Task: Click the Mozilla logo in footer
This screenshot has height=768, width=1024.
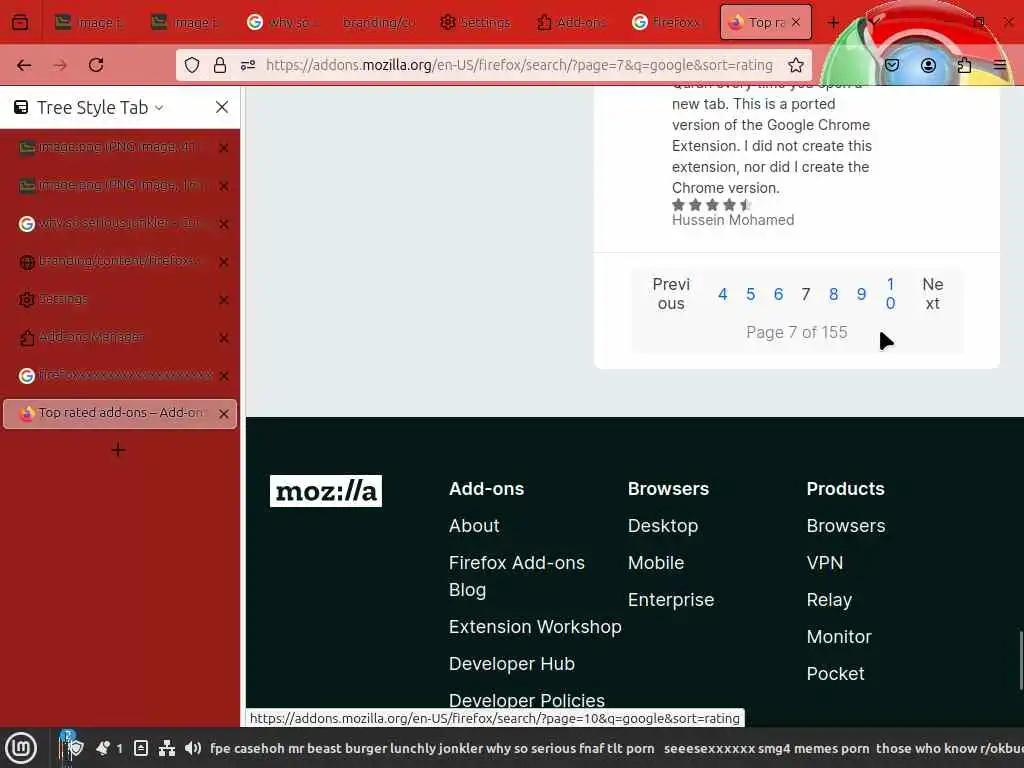Action: coord(326,491)
